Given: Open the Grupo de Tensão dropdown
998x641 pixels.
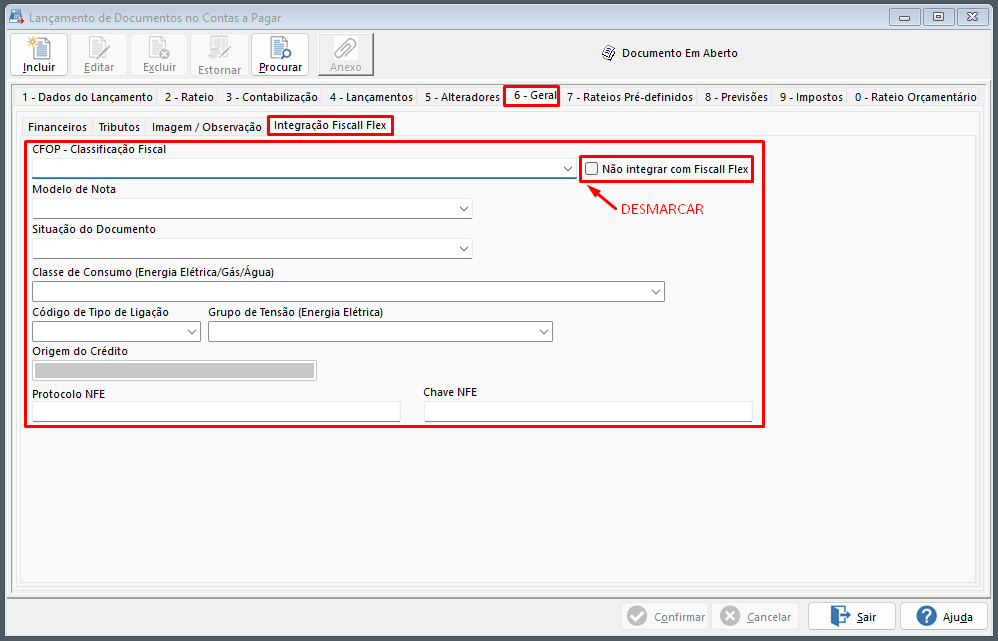Looking at the screenshot, I should [544, 332].
